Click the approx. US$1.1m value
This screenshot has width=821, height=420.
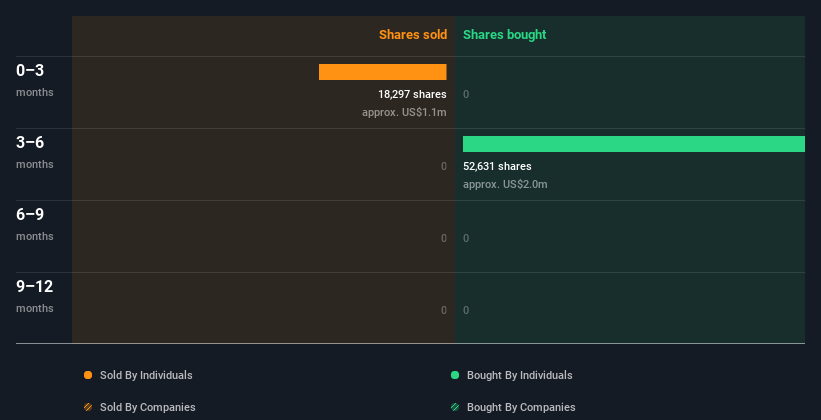tap(404, 112)
